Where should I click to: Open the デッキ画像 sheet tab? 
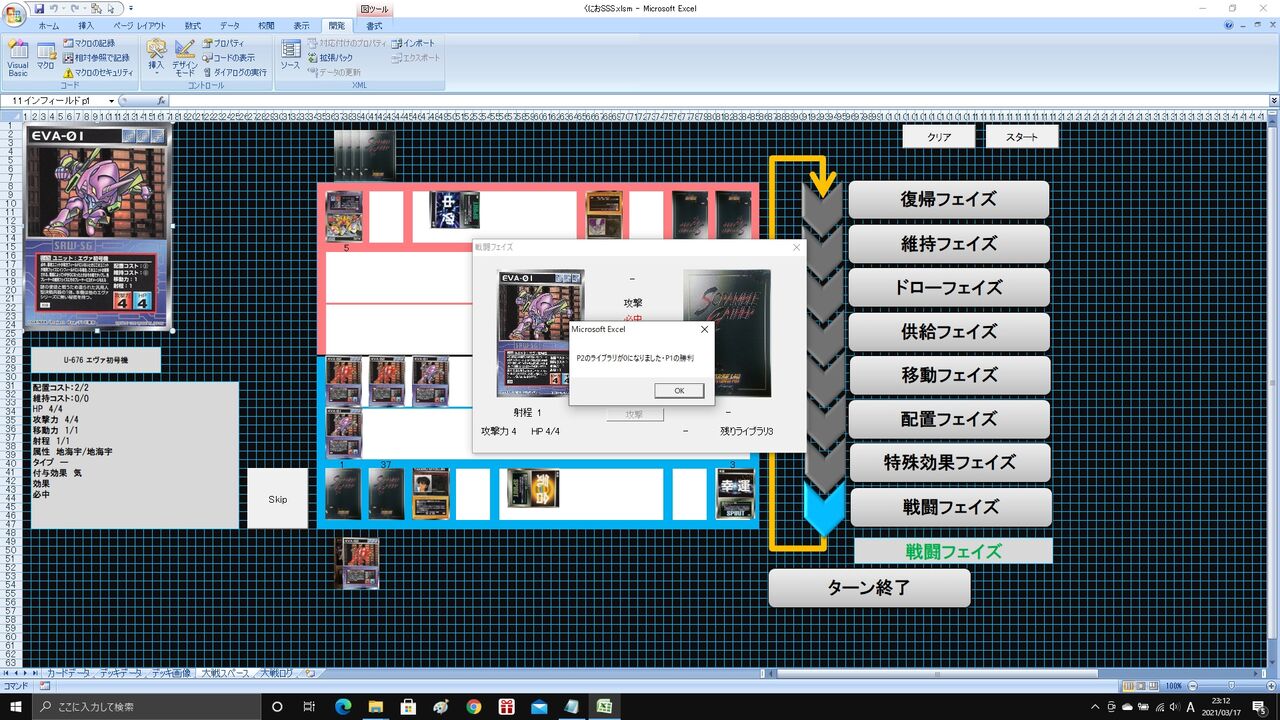171,673
